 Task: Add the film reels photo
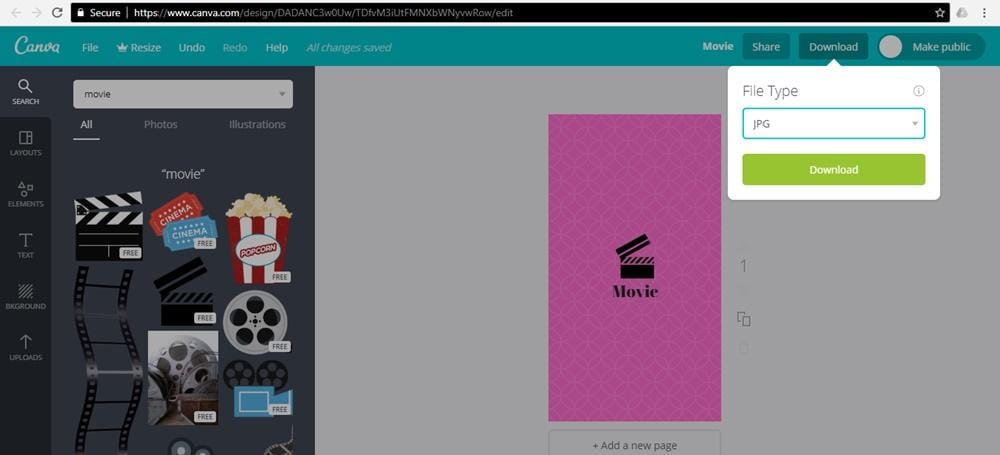[x=182, y=377]
